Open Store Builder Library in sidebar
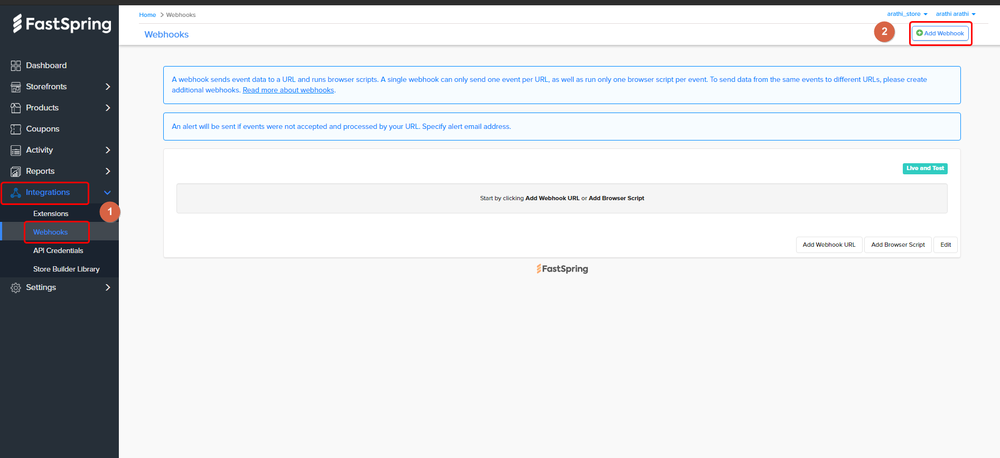The width and height of the screenshot is (1000, 458). (x=66, y=269)
